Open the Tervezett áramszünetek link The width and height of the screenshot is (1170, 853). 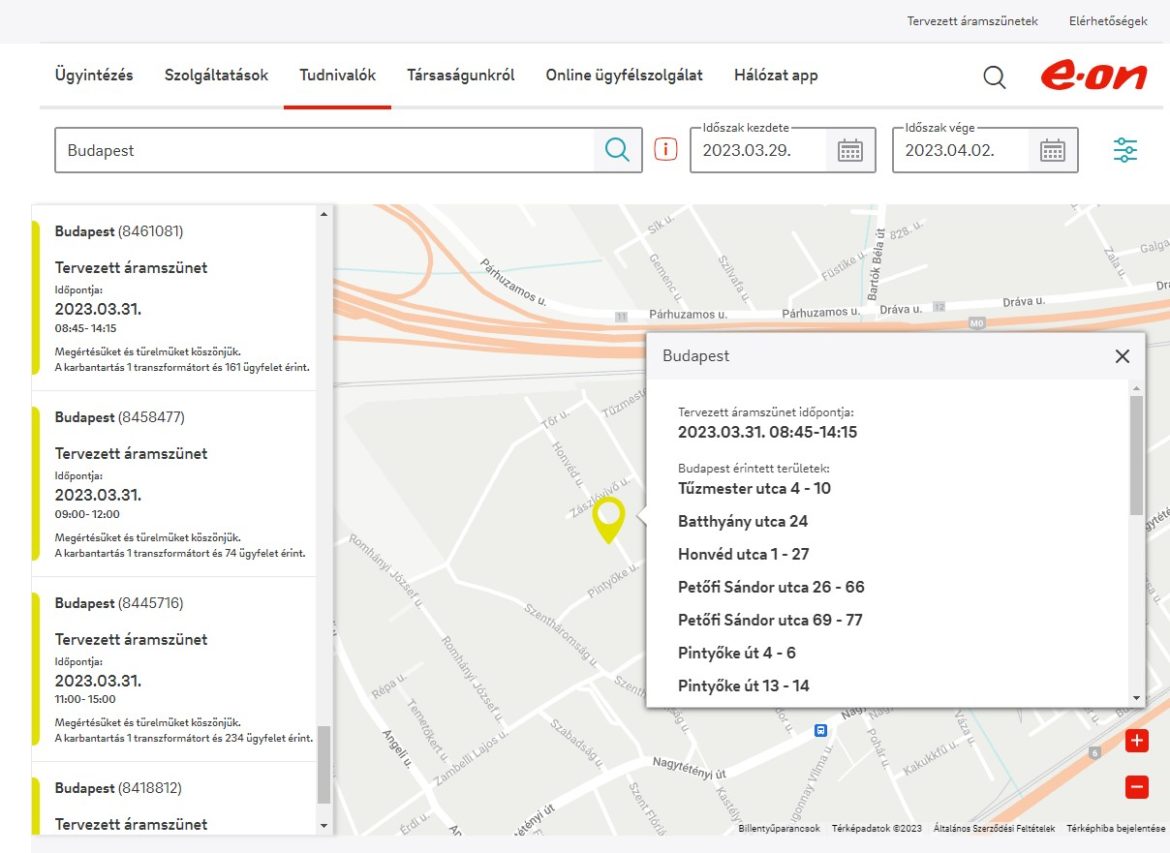(972, 21)
